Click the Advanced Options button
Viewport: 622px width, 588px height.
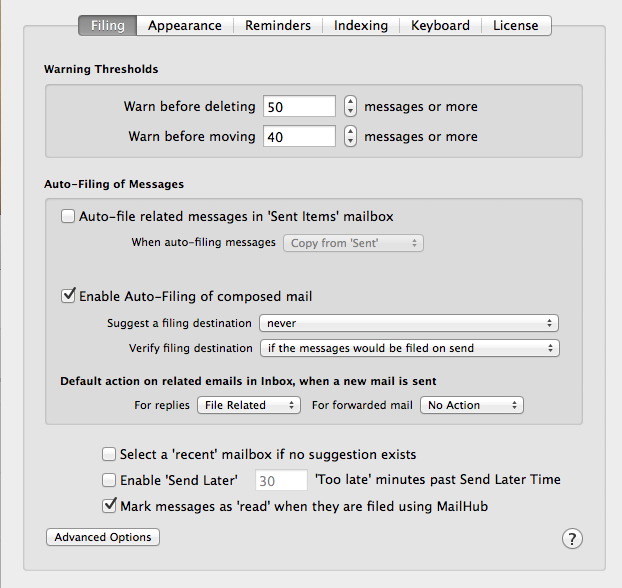pyautogui.click(x=103, y=537)
